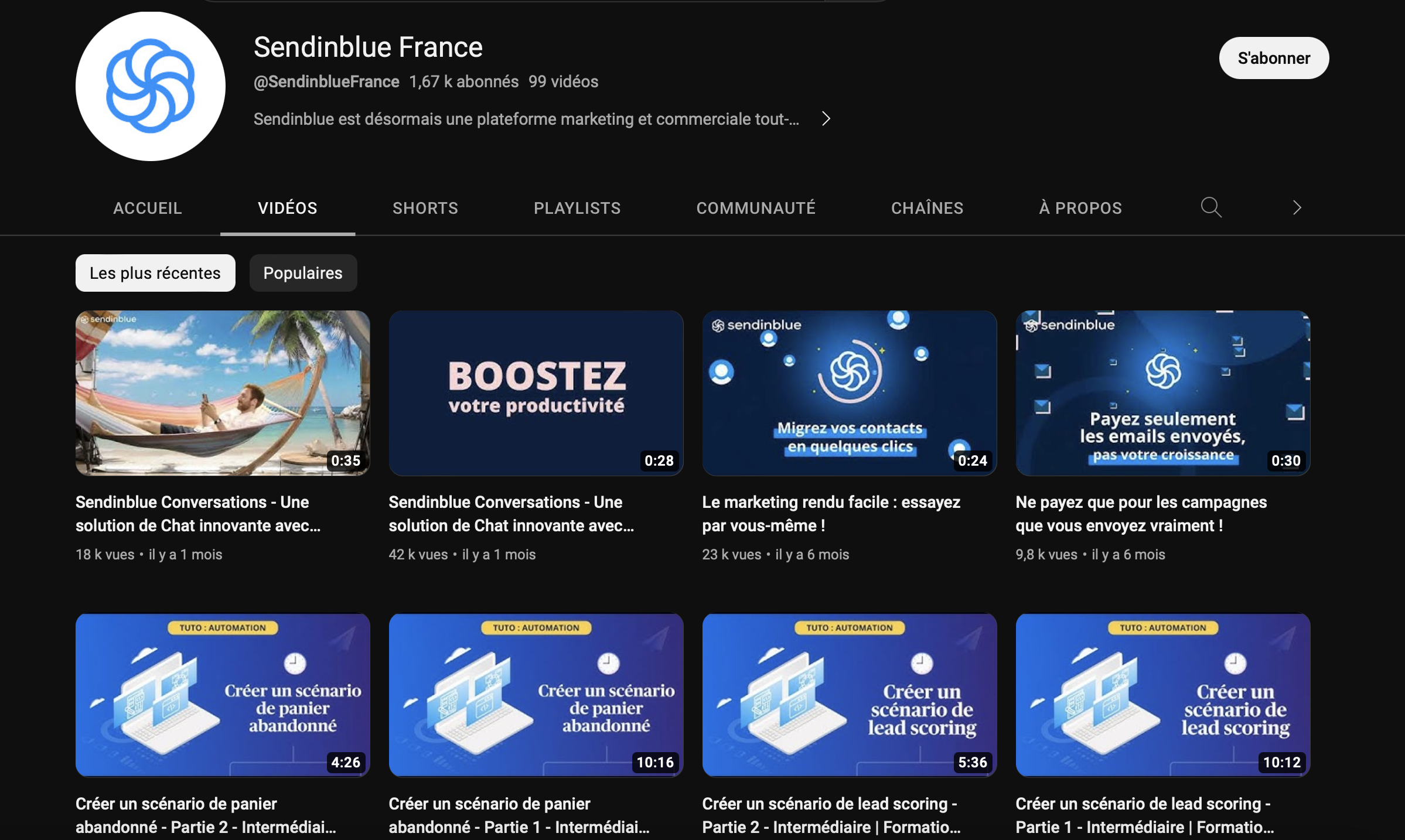Go to the ACCUEIL tab
The image size is (1405, 840).
click(x=148, y=208)
